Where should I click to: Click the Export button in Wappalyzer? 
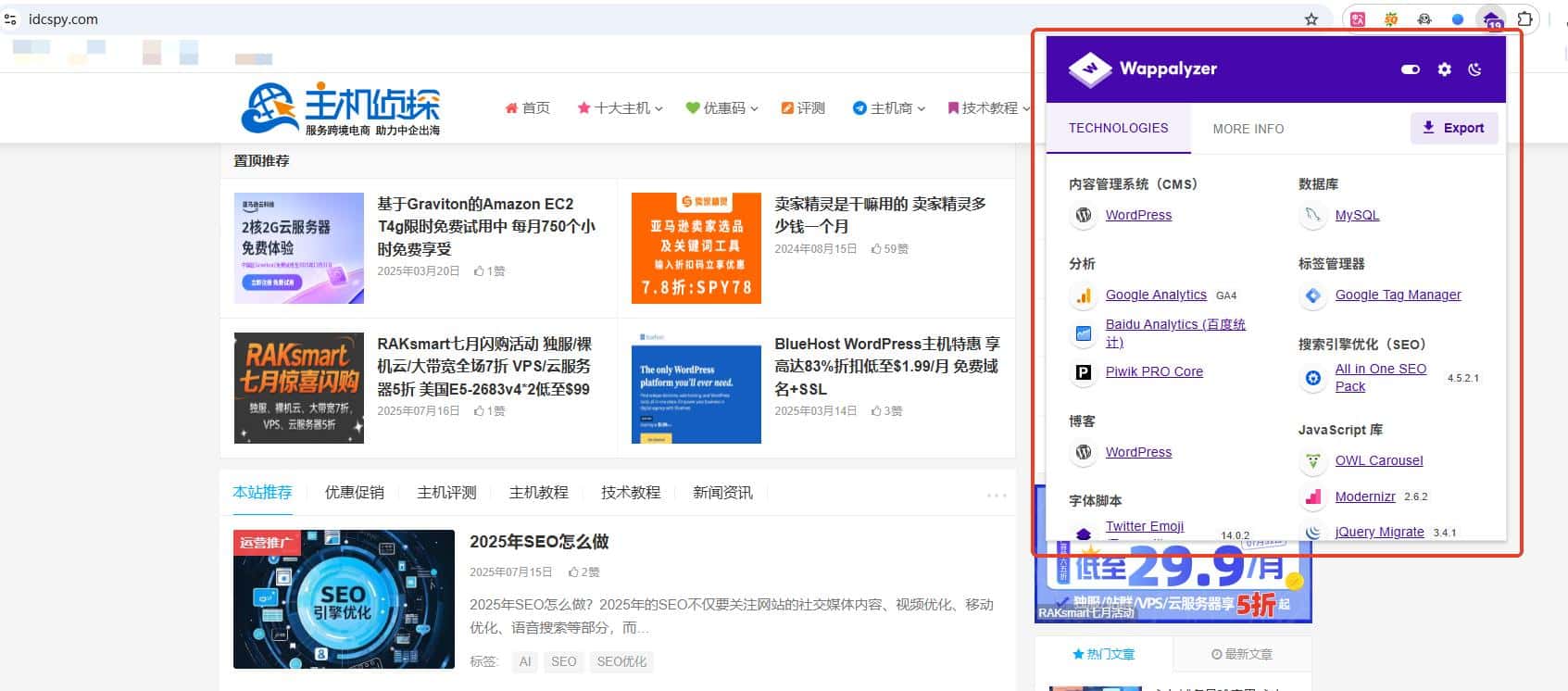(x=1453, y=128)
